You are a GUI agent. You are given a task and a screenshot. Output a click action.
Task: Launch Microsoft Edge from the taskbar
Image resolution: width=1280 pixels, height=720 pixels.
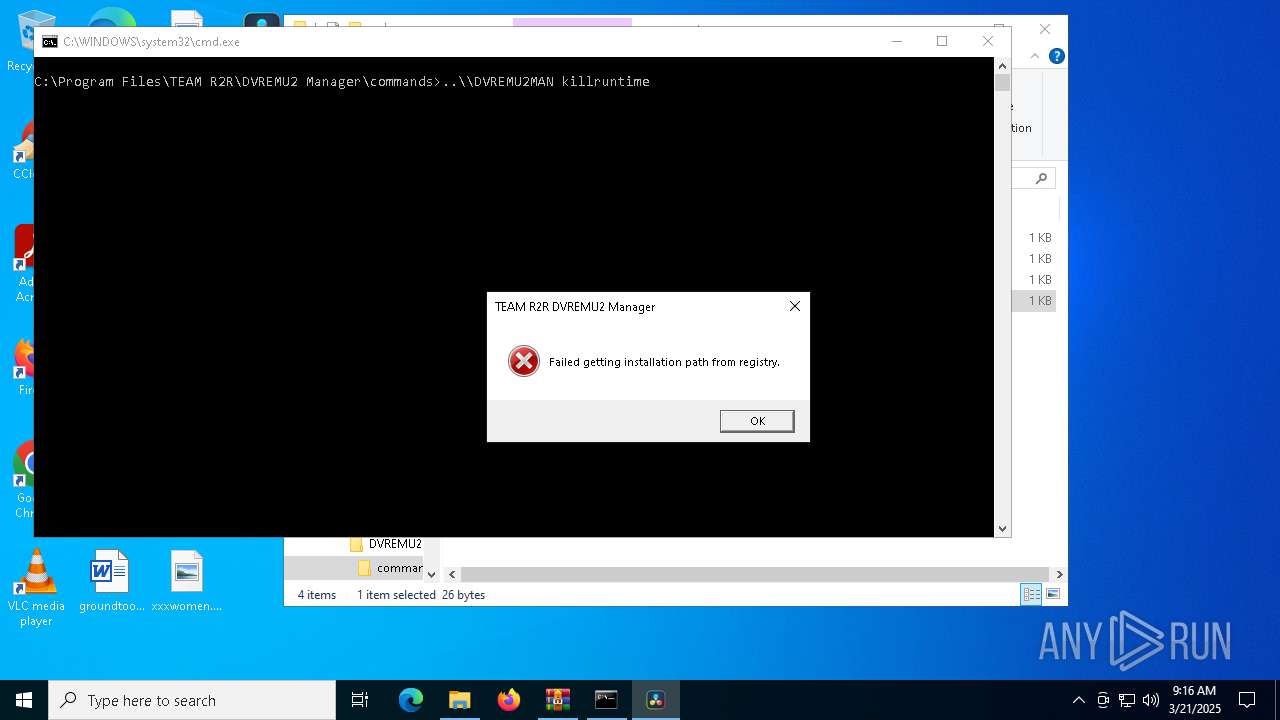coord(411,700)
